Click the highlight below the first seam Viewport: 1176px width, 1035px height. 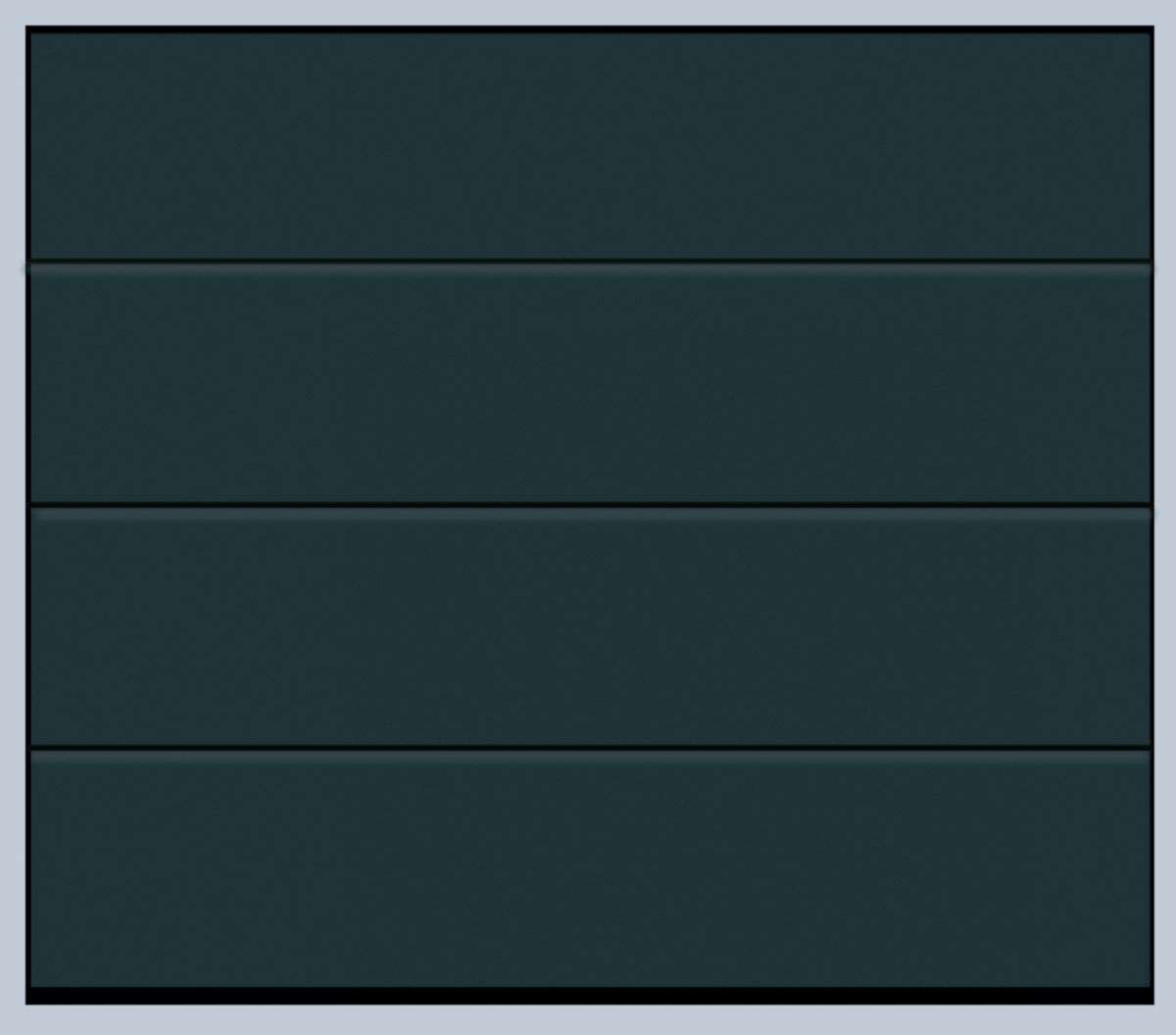pos(590,271)
